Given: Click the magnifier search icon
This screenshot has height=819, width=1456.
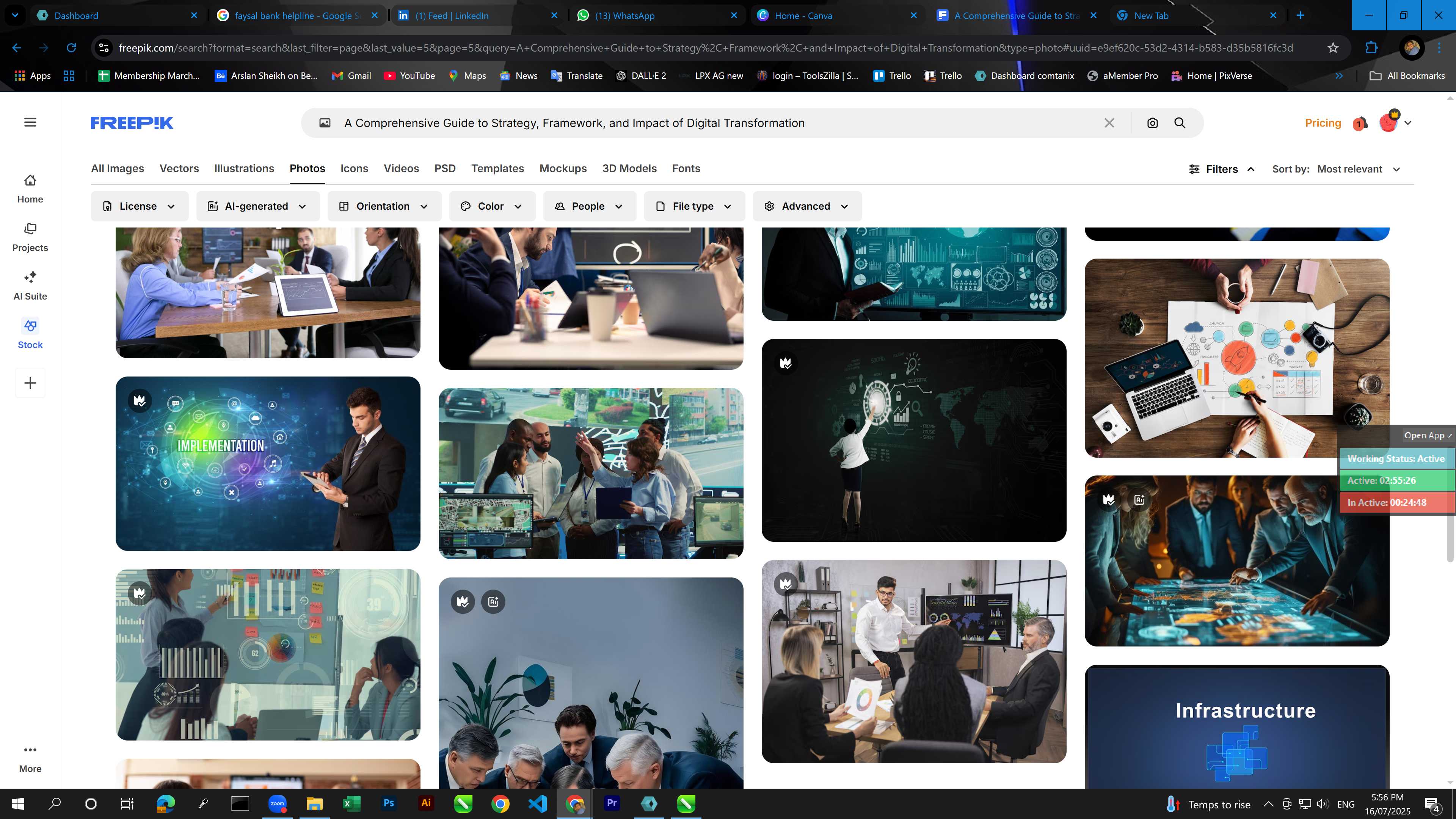Looking at the screenshot, I should pyautogui.click(x=1180, y=122).
